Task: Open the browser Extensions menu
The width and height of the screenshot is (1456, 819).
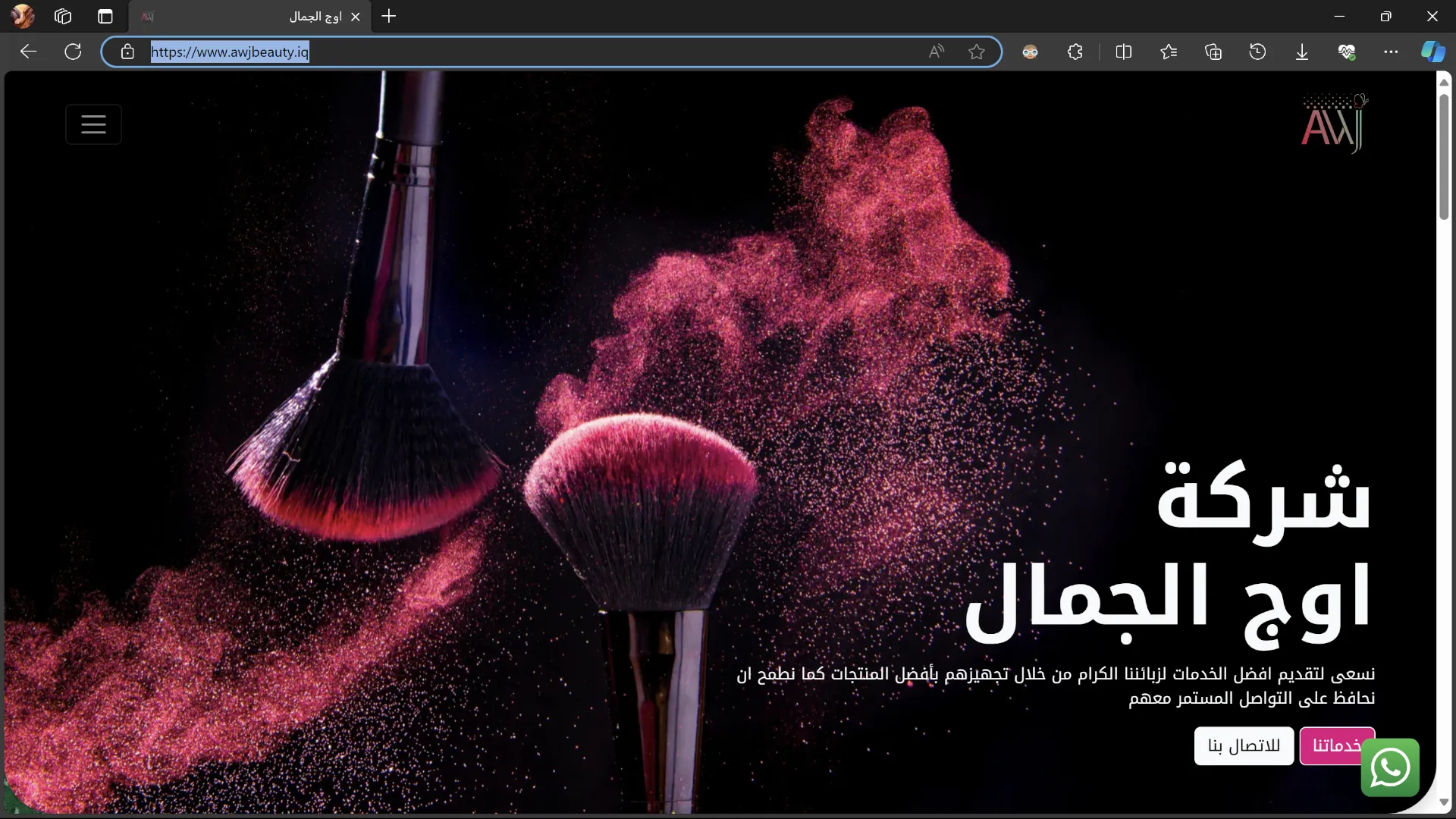Action: click(x=1075, y=52)
